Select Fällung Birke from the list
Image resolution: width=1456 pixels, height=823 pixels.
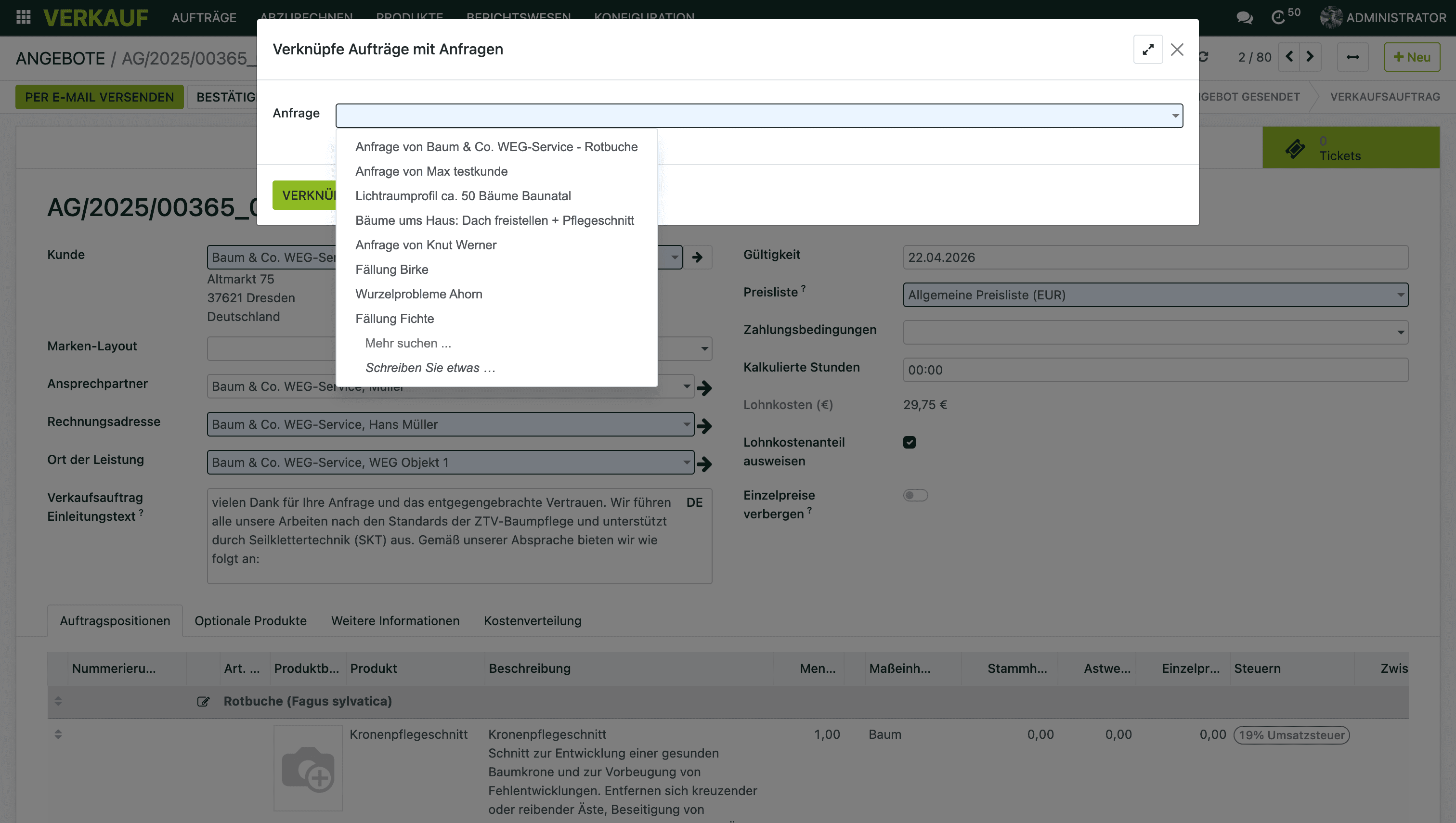pyautogui.click(x=391, y=270)
